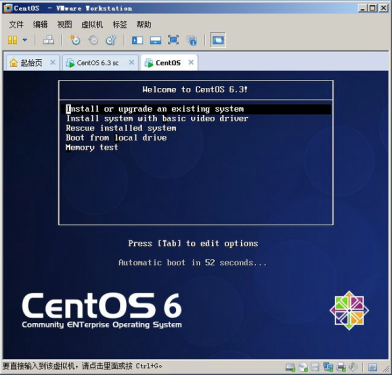This screenshot has height=375, width=392.
Task: Open the snapshot manager wrench icon
Action: point(111,40)
